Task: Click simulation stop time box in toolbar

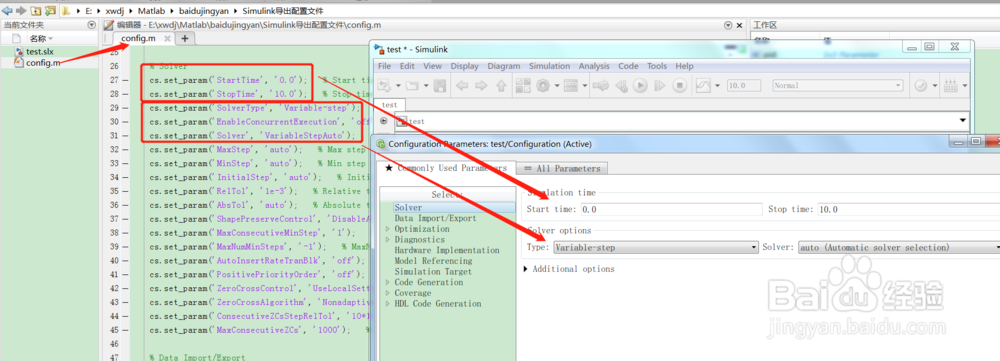Action: (744, 85)
